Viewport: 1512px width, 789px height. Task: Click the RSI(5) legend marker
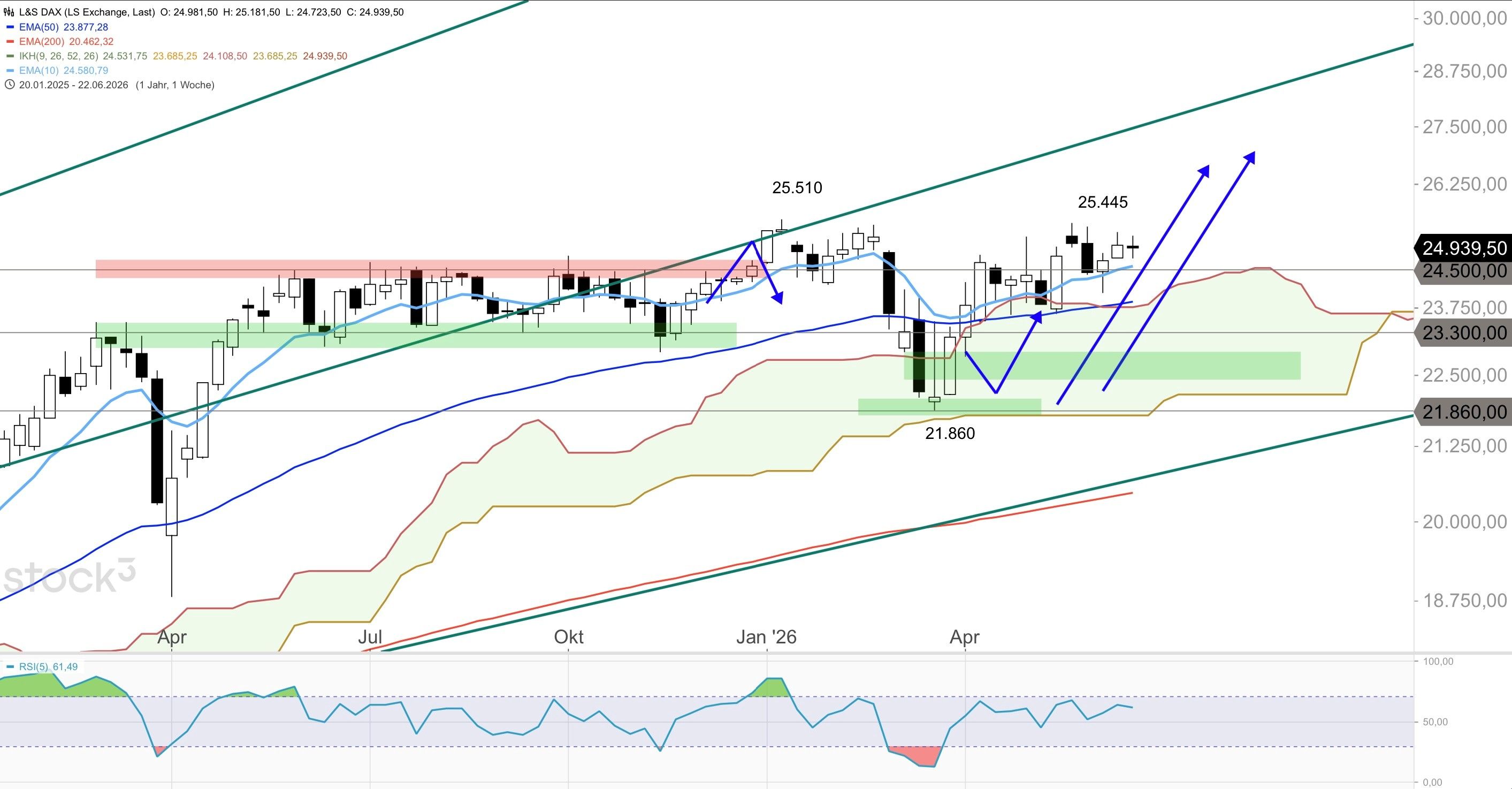10,667
